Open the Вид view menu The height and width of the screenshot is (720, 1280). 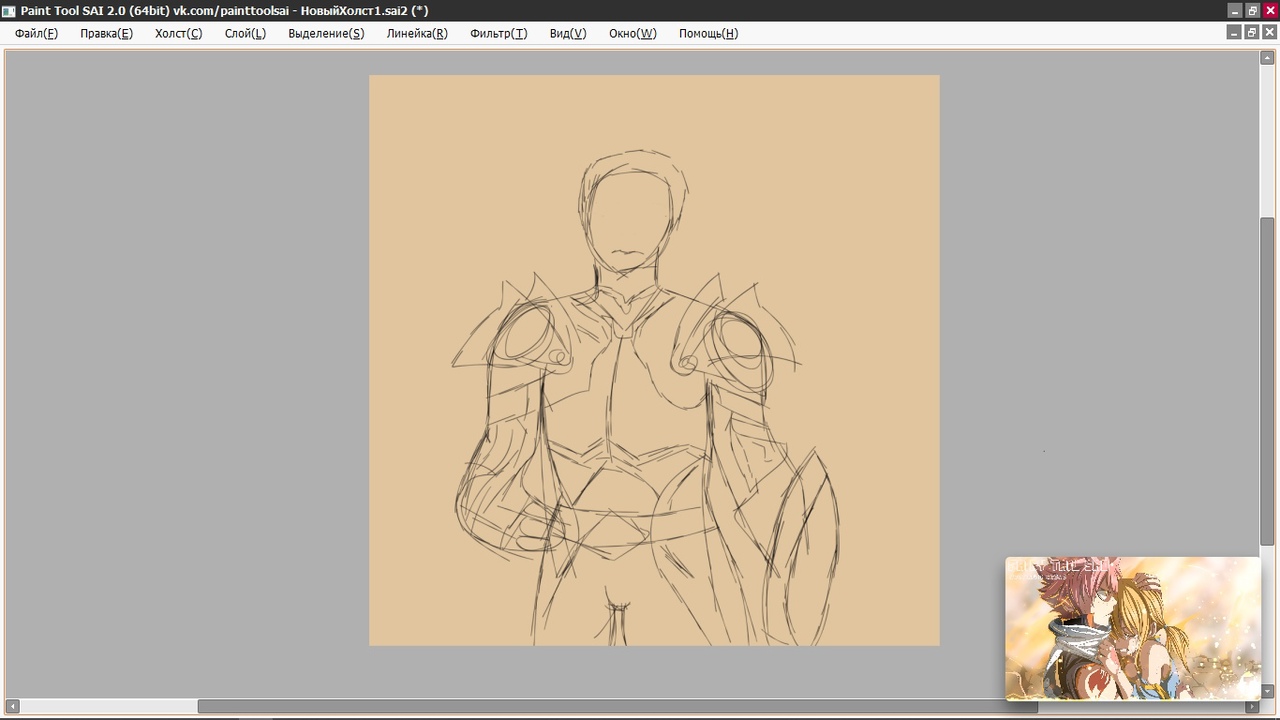tap(567, 33)
